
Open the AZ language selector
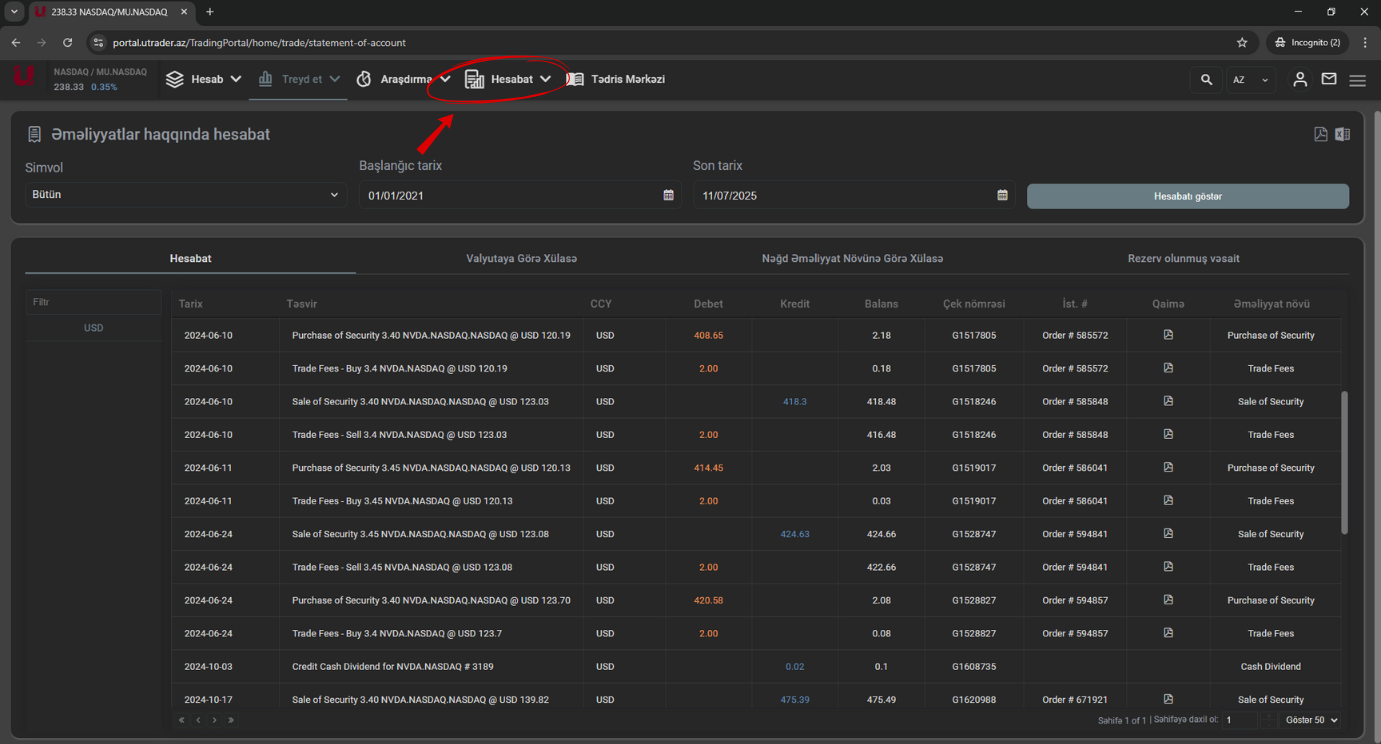(x=1250, y=80)
